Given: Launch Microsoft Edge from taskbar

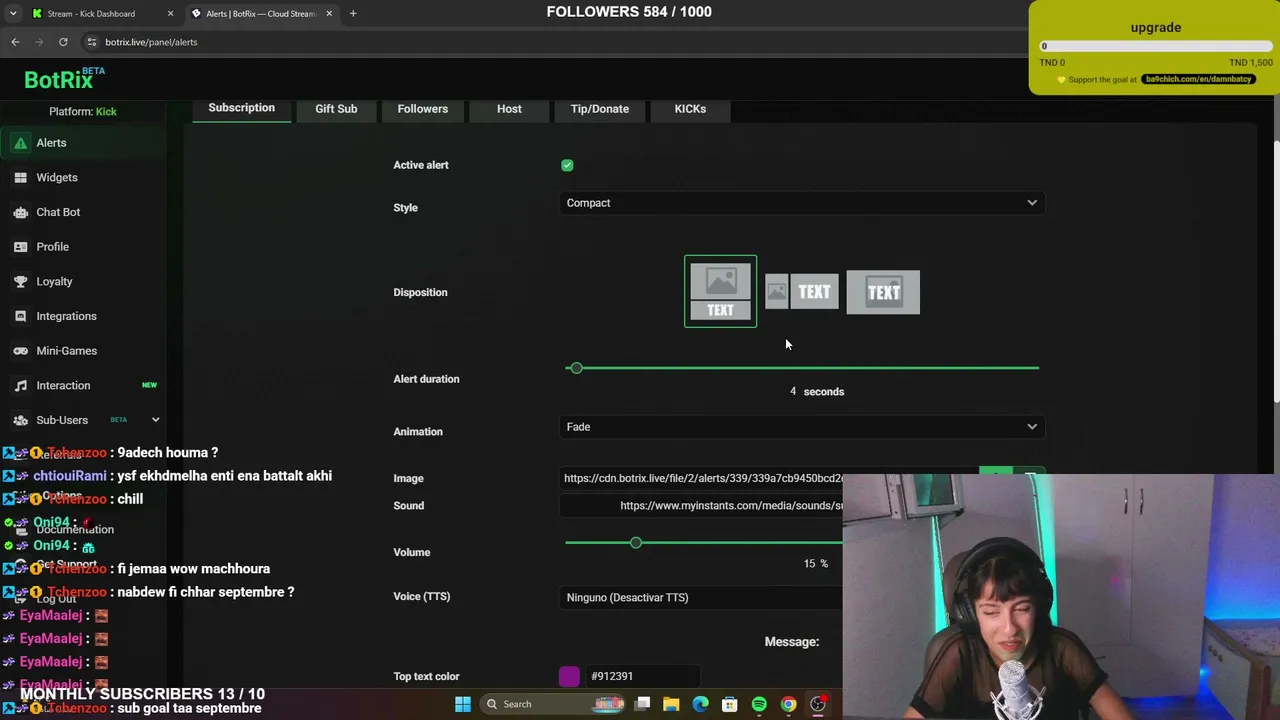Looking at the screenshot, I should 700,704.
